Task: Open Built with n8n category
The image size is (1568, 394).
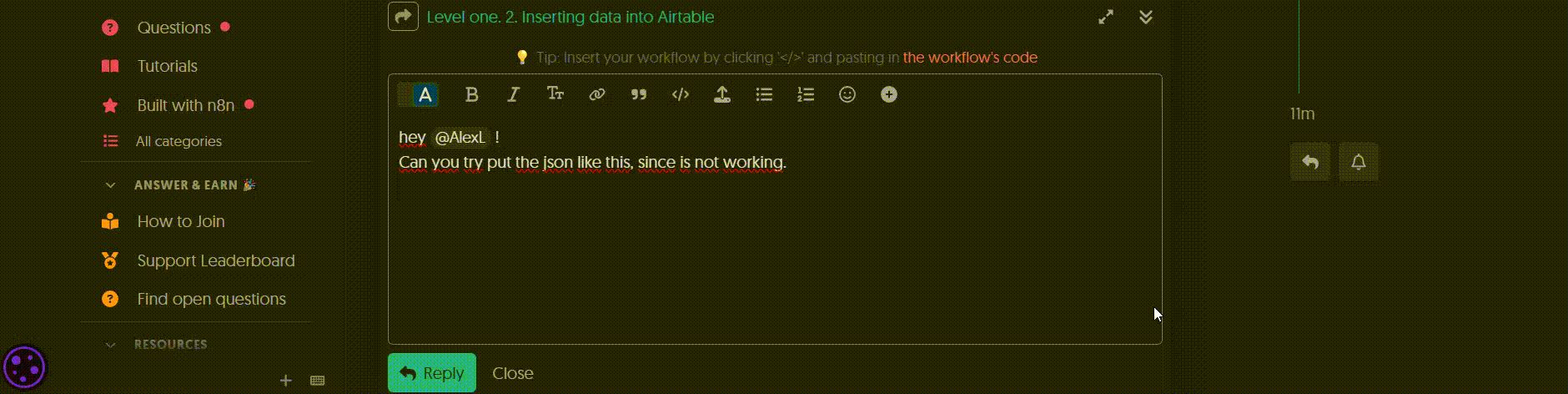Action: [186, 105]
